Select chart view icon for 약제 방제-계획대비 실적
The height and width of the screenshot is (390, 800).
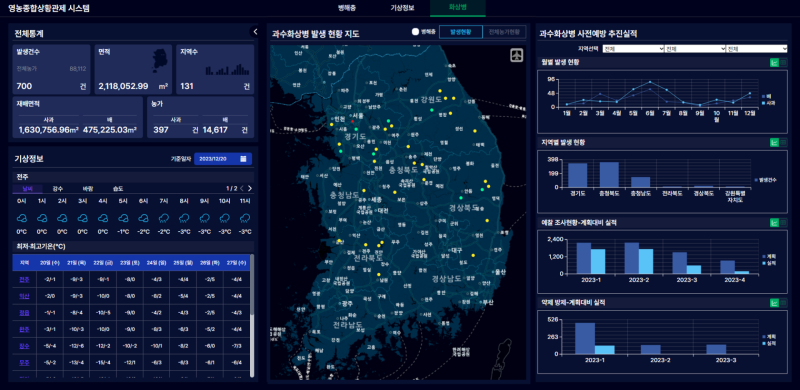click(774, 303)
